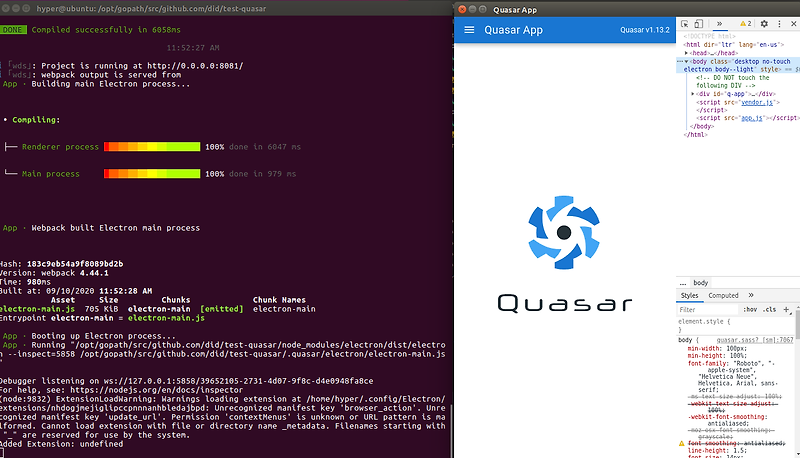800x458 pixels.
Task: Click the -webkit-font-smoothing property
Action: (727, 417)
